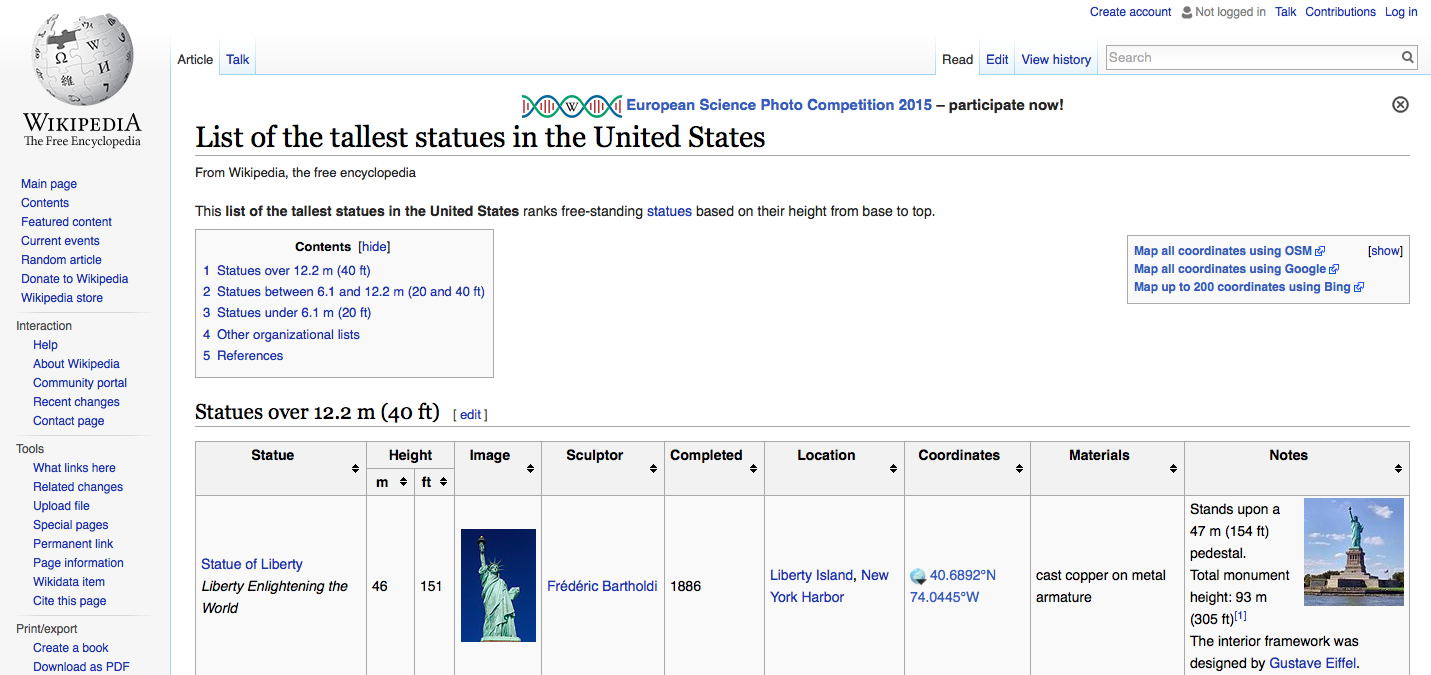Click footnote reference [1]
Viewport: 1431px width, 675px height.
1240,616
